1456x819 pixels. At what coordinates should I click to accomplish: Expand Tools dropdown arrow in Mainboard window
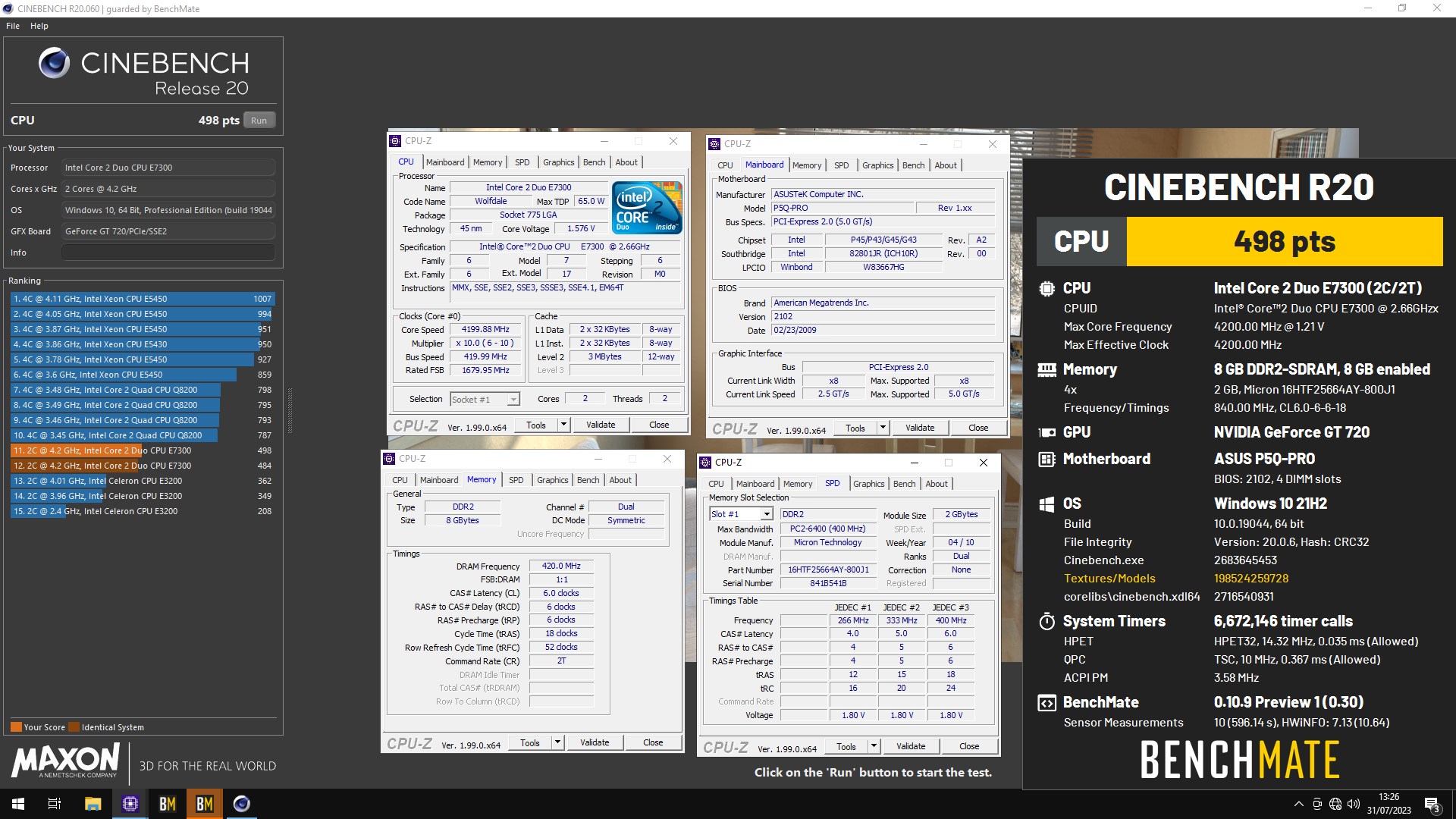(x=883, y=428)
